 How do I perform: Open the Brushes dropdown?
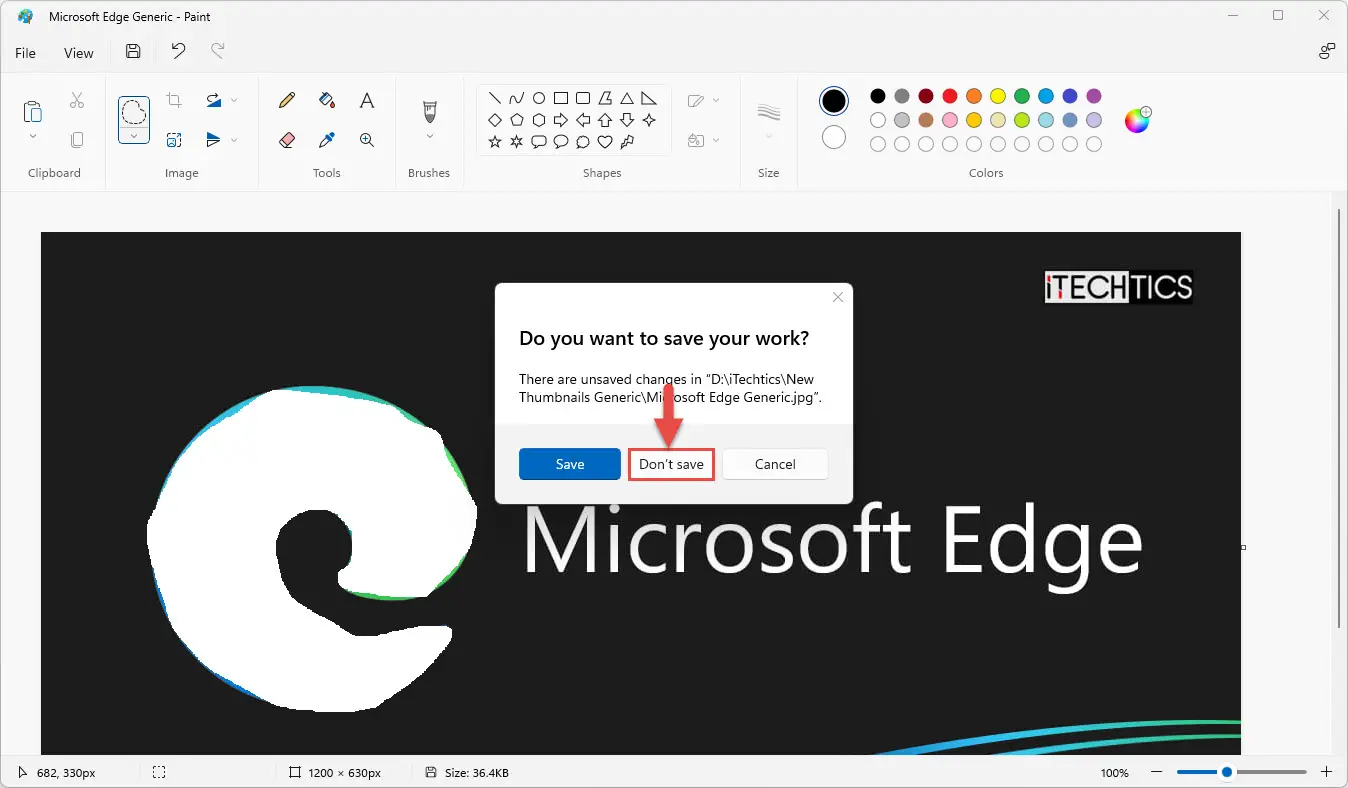(430, 136)
